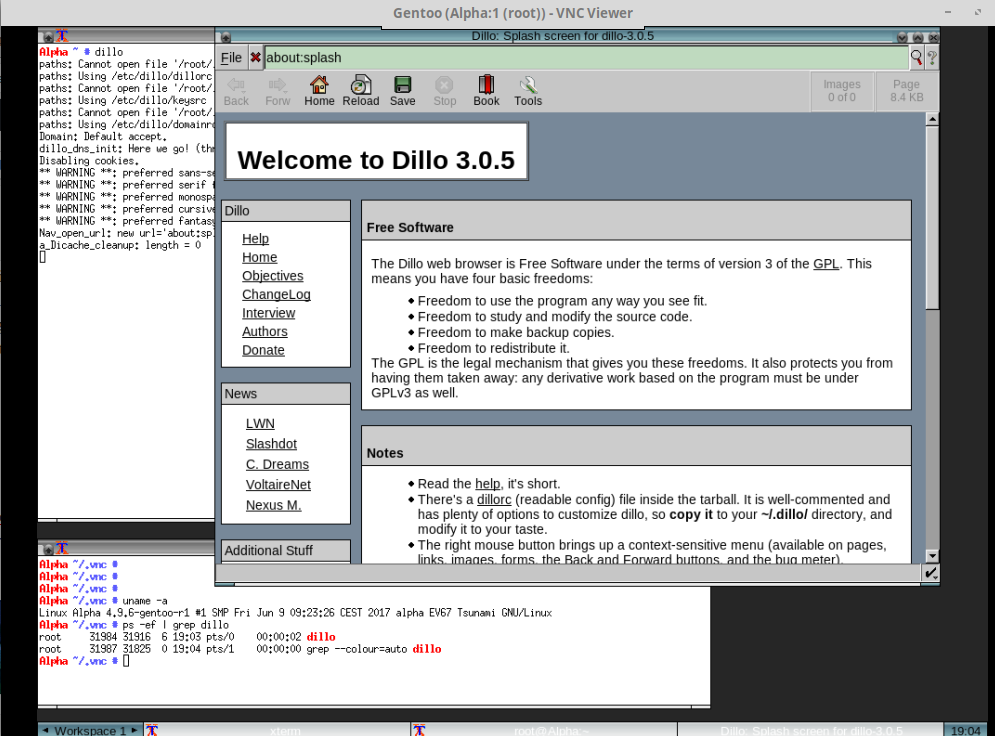This screenshot has height=736, width=995.
Task: Click the bug meter checkmark icon
Action: pyautogui.click(x=930, y=574)
